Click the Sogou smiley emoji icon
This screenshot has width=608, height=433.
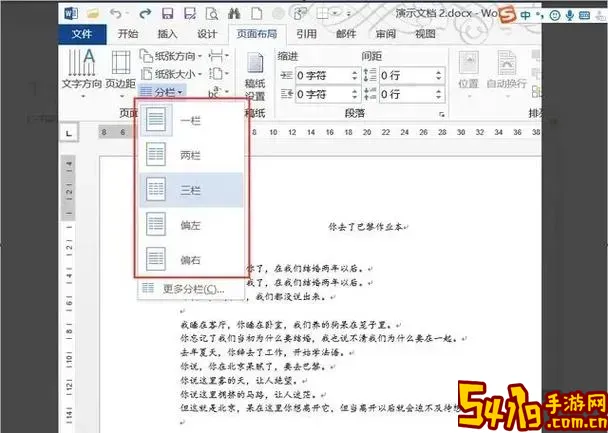click(x=555, y=15)
